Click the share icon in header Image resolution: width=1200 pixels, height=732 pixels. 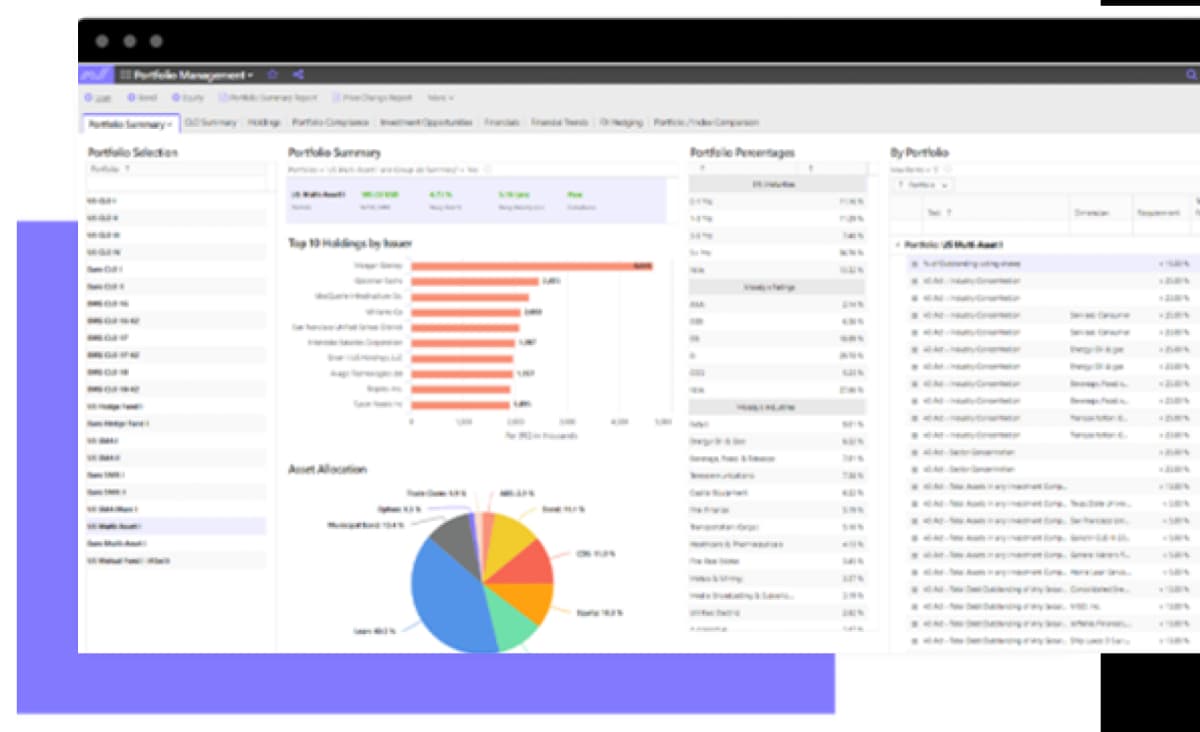(298, 75)
